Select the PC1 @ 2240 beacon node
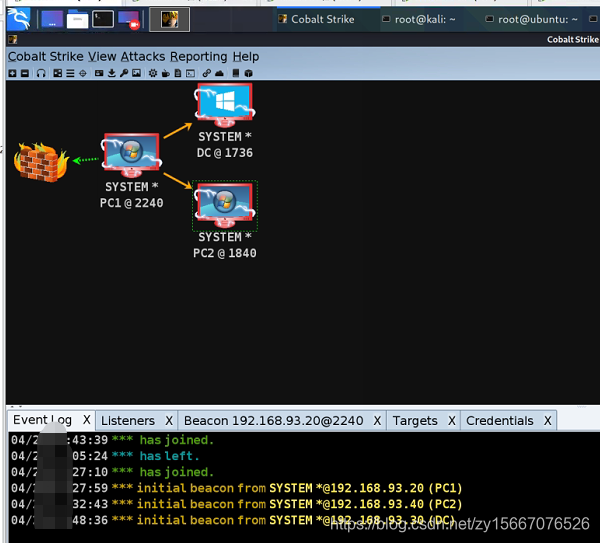Image resolution: width=600 pixels, height=543 pixels. point(131,155)
